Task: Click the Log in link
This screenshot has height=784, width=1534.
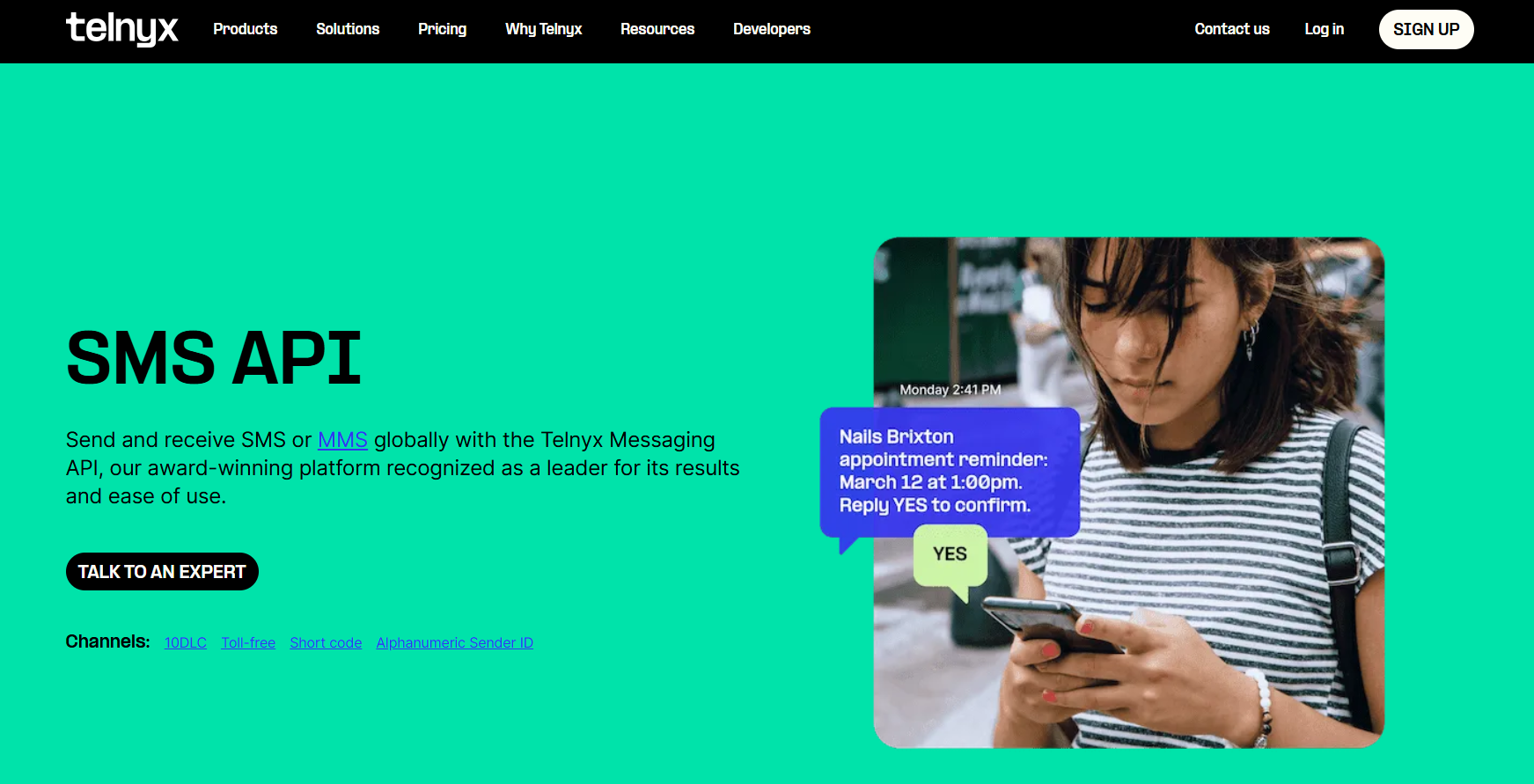Action: click(1324, 29)
